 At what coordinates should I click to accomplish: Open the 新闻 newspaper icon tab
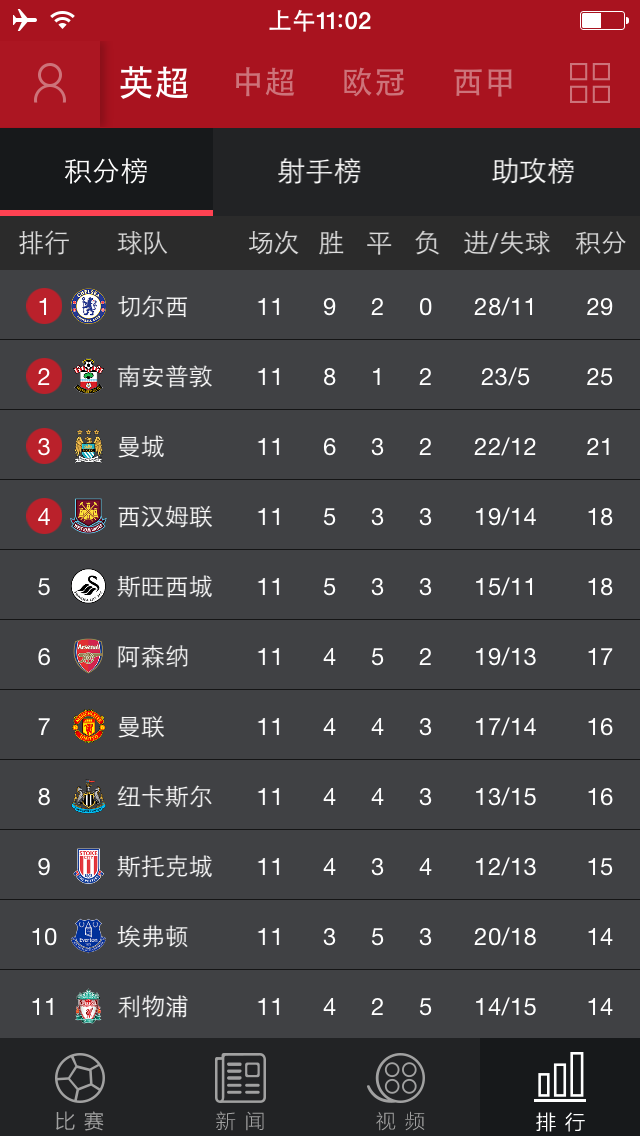(240, 1092)
